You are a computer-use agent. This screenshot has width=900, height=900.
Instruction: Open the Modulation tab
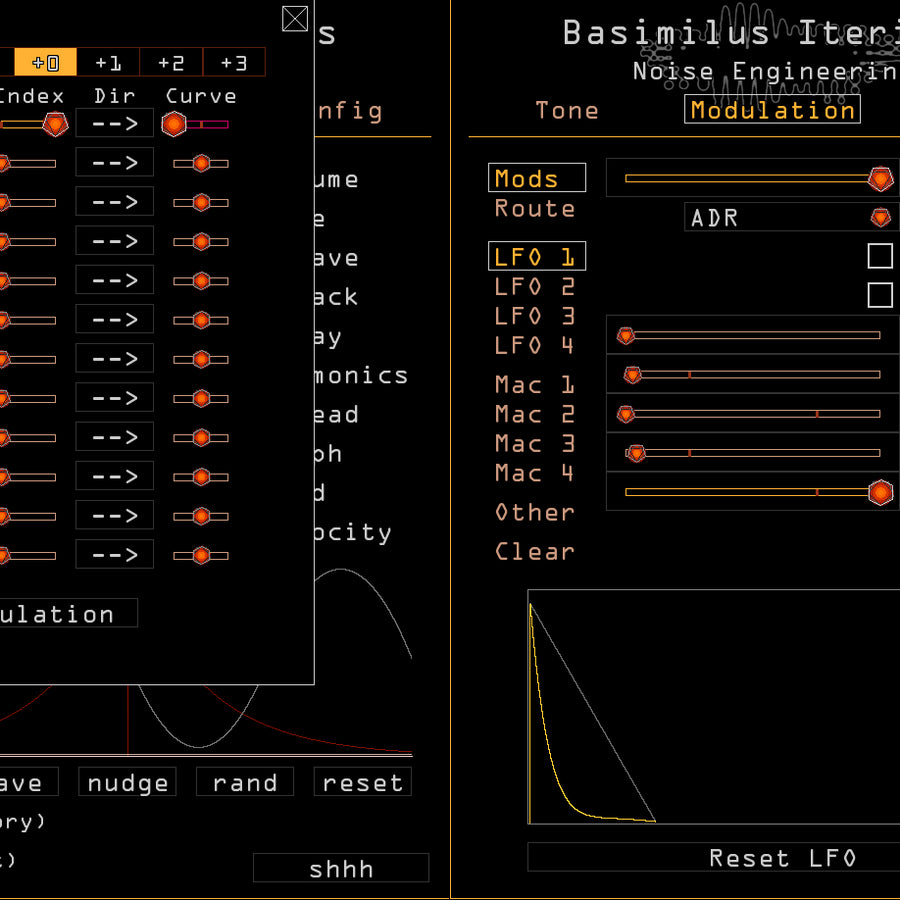pos(772,110)
